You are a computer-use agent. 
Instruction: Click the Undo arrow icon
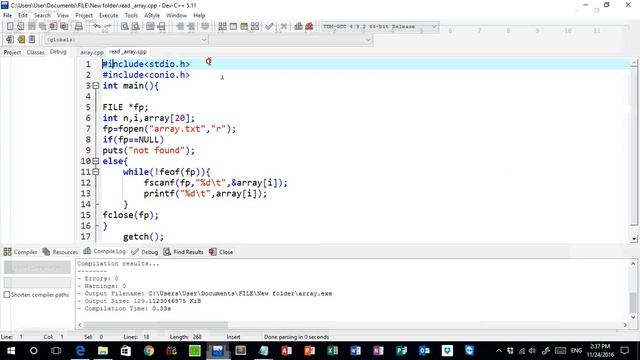[97, 27]
